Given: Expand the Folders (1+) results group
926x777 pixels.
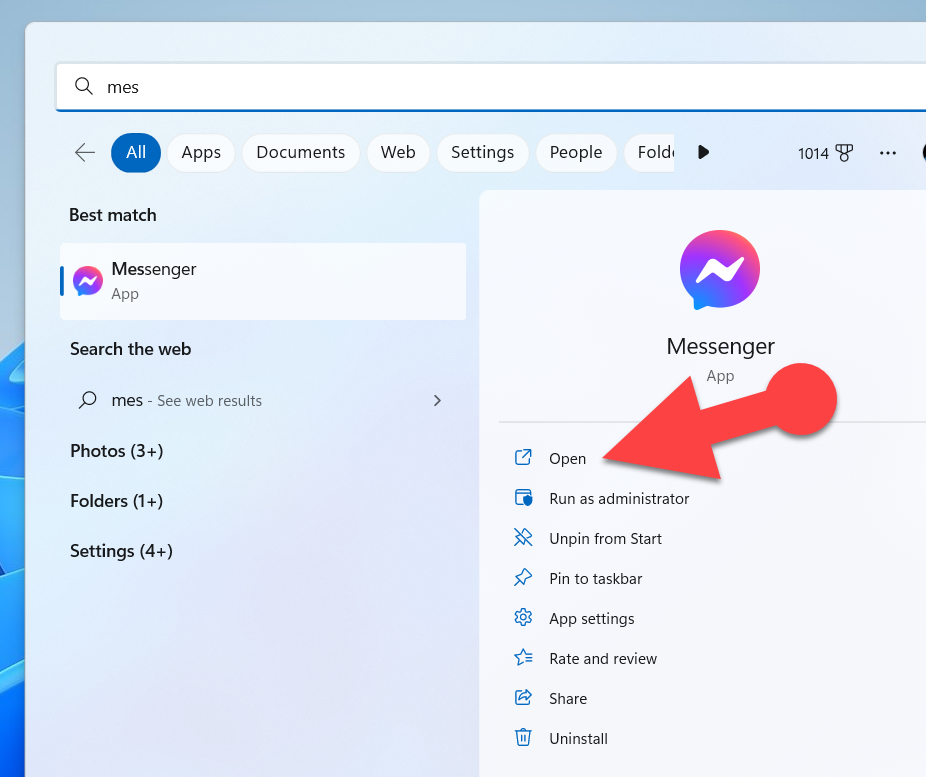Looking at the screenshot, I should 116,501.
